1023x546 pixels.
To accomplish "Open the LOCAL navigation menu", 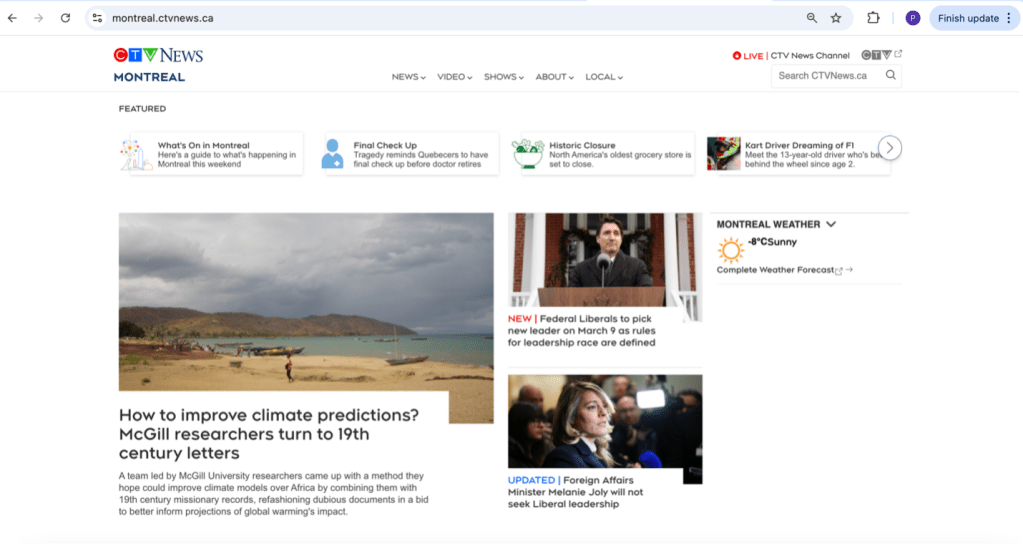I will click(x=604, y=77).
